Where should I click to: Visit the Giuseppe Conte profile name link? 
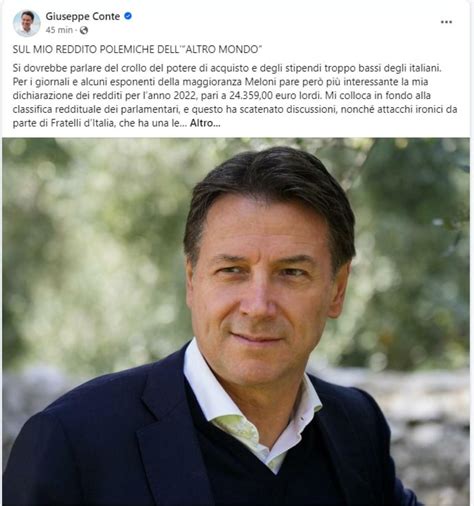coord(83,16)
